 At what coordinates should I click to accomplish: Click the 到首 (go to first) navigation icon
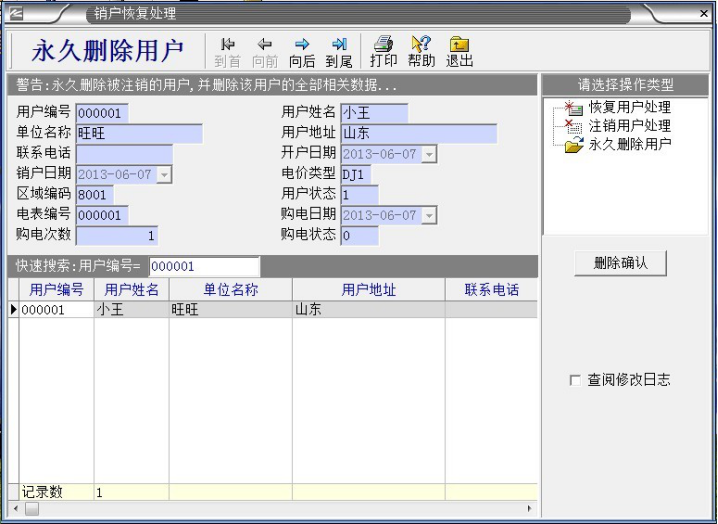[227, 45]
